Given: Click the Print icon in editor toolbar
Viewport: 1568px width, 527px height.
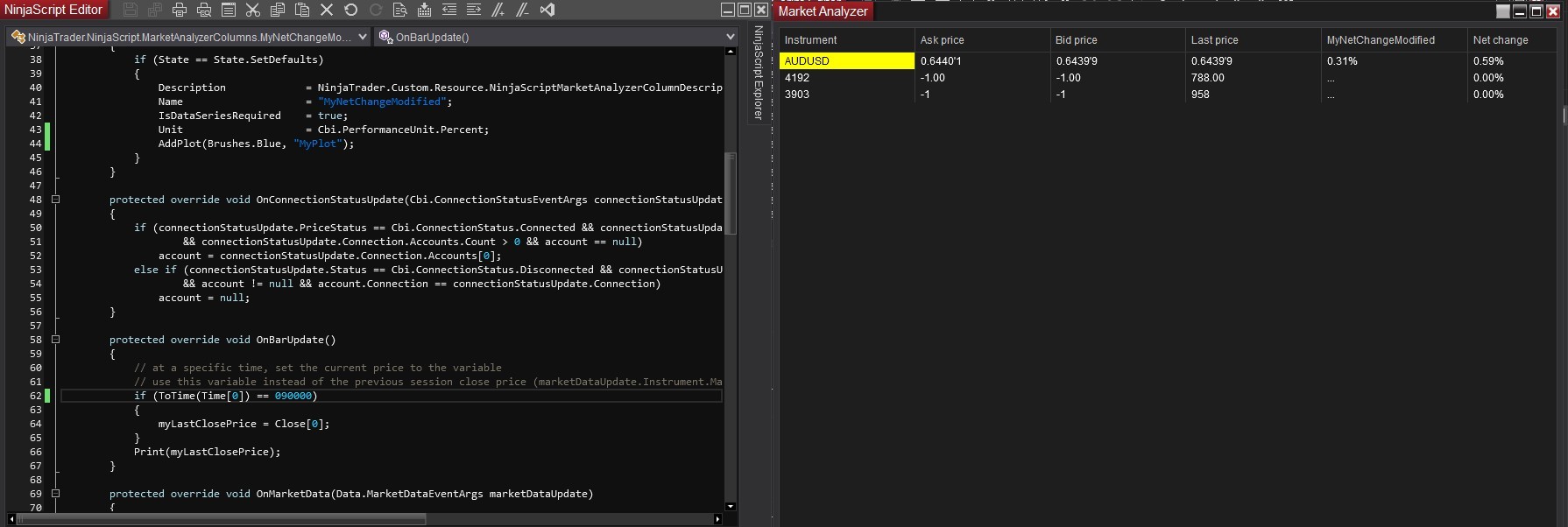Looking at the screenshot, I should [180, 10].
